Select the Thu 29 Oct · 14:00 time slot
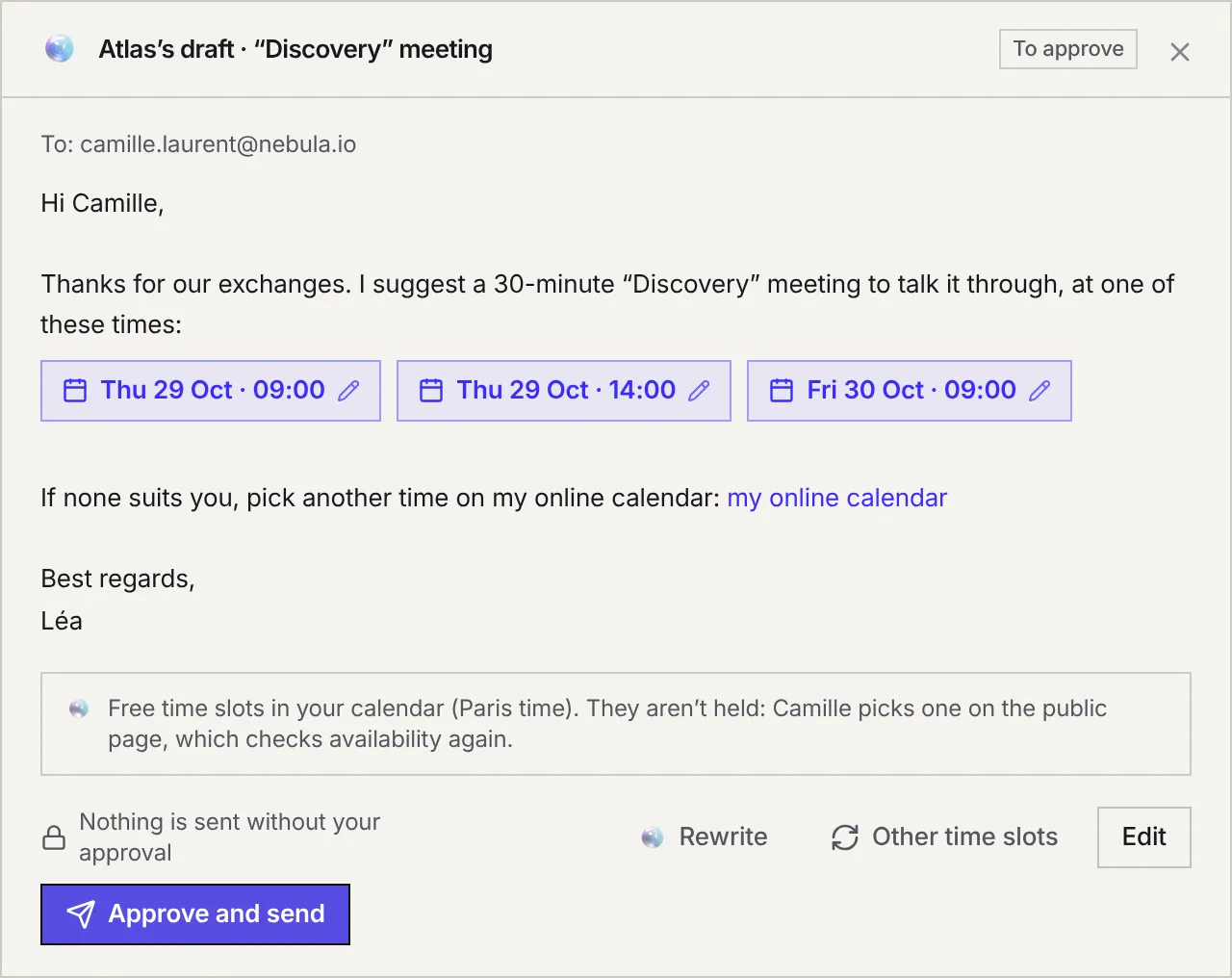Screen dimensions: 1232x978 click(x=564, y=391)
